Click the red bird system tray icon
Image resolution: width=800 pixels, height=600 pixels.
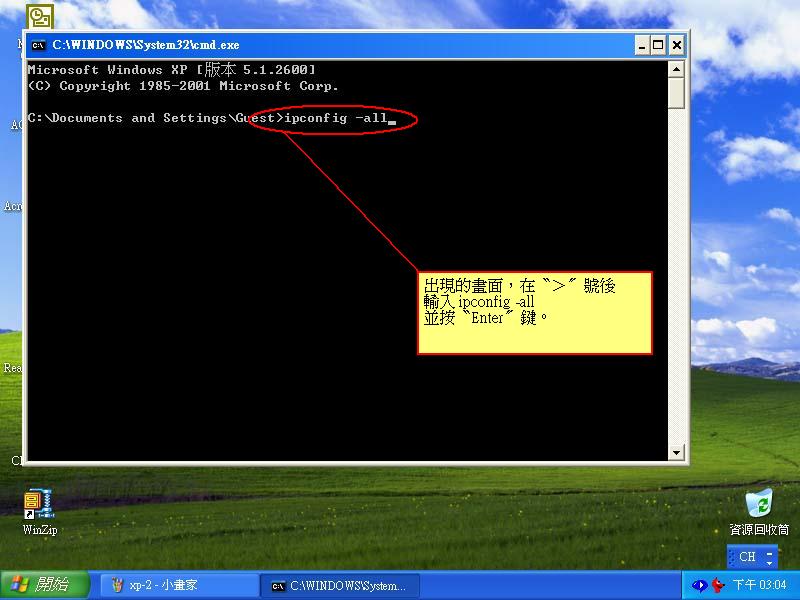pos(718,585)
